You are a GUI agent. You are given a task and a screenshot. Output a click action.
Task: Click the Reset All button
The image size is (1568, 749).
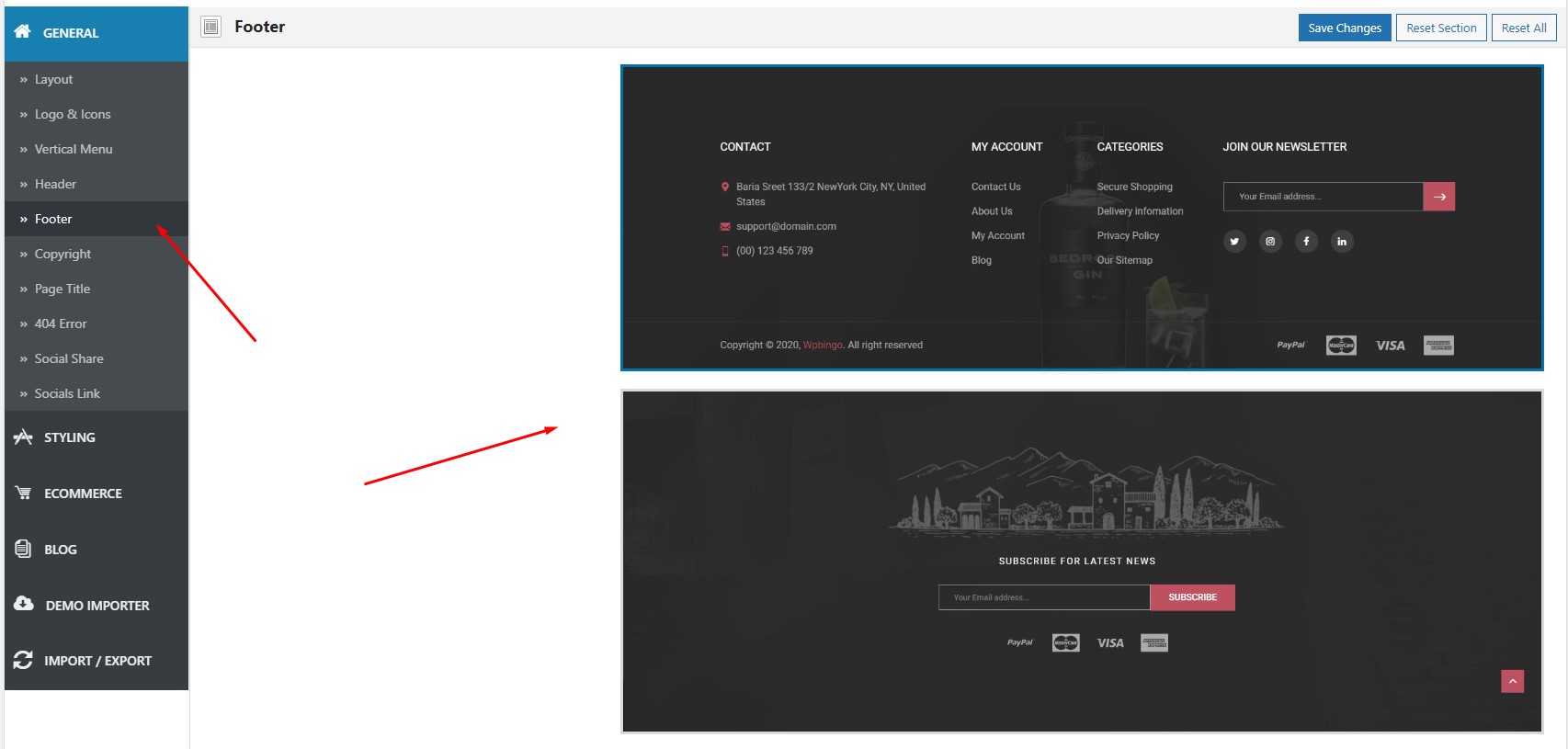click(x=1524, y=28)
